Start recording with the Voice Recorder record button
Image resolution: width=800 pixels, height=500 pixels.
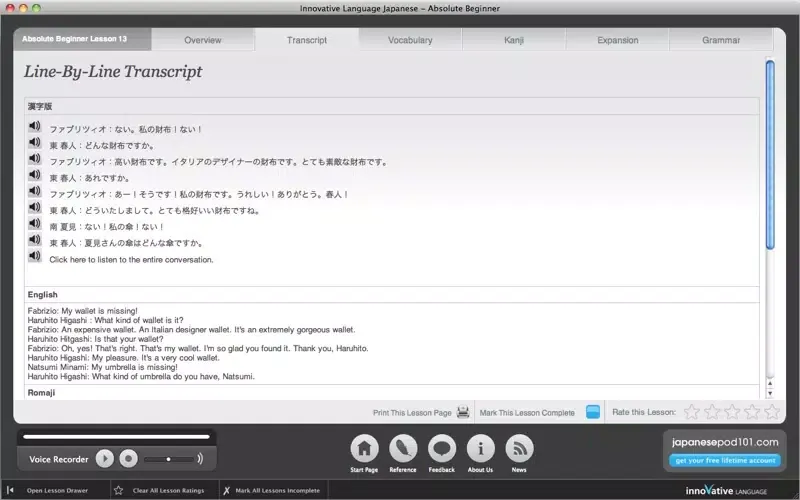click(129, 459)
